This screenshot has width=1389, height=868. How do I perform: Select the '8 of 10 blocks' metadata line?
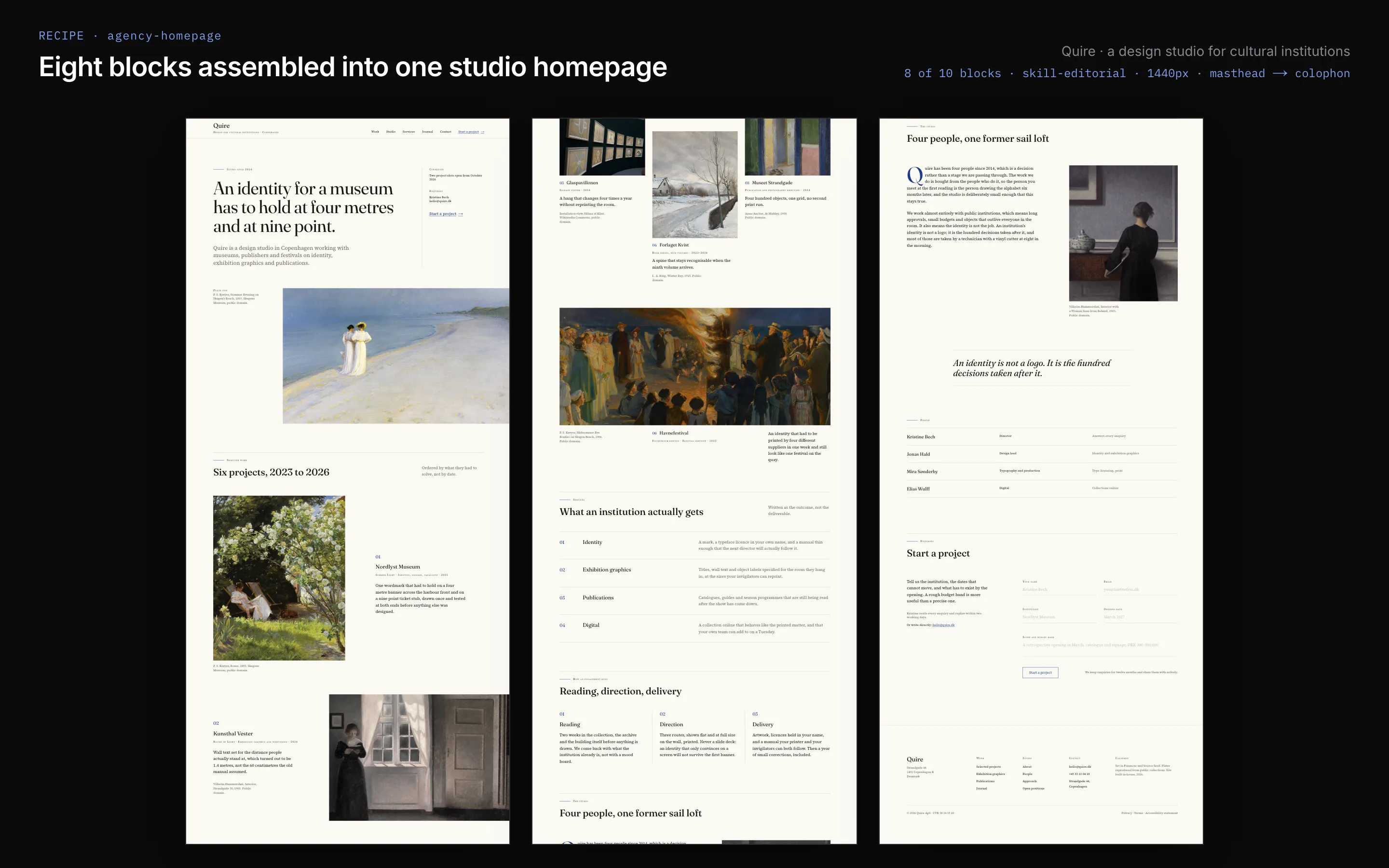point(1127,73)
